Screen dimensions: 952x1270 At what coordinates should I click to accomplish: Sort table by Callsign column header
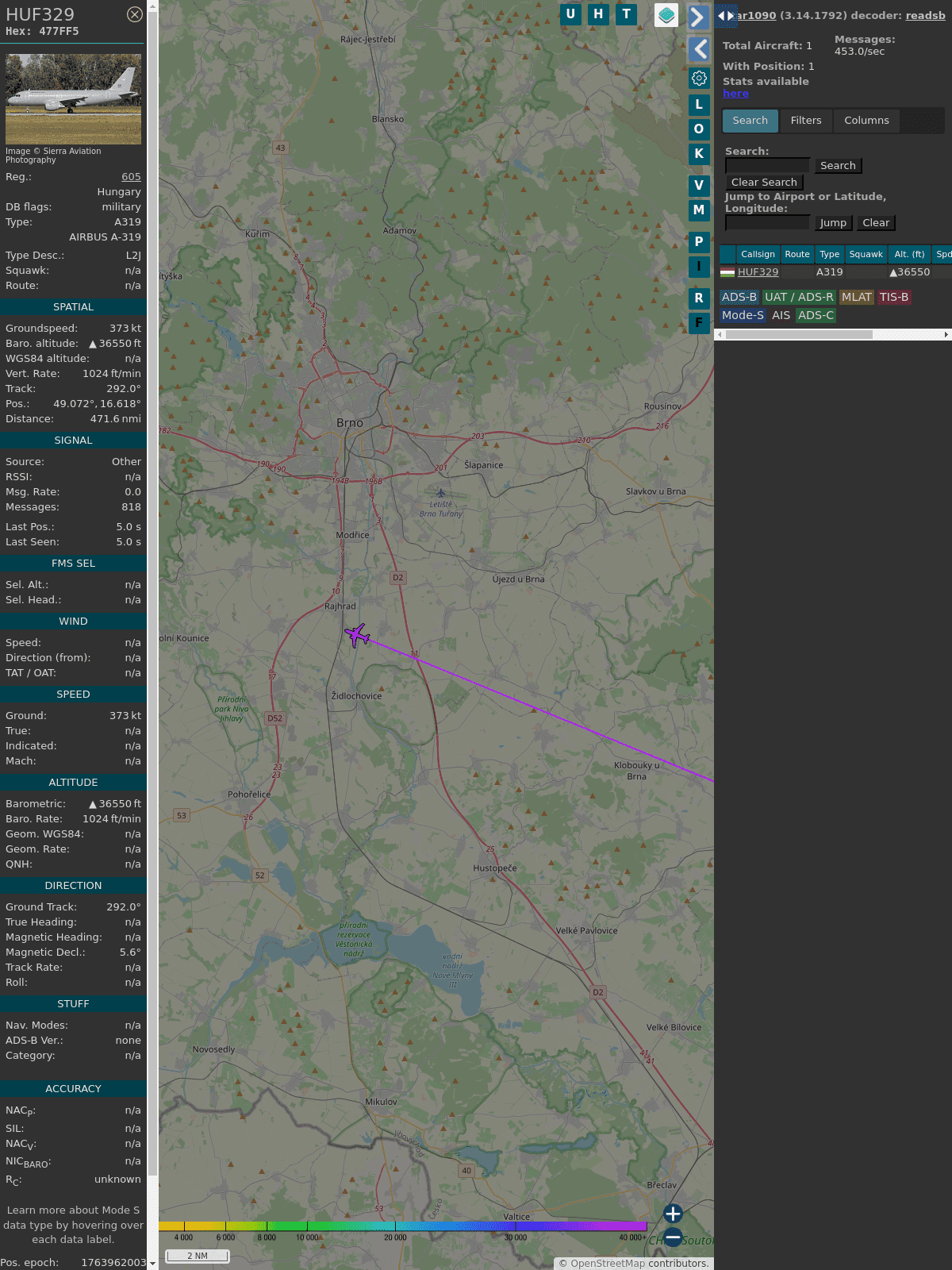[758, 254]
